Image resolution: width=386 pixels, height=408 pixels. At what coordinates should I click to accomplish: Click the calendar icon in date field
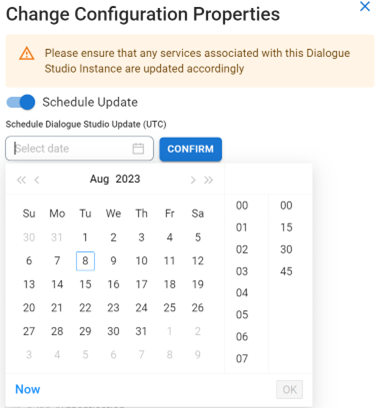point(138,148)
